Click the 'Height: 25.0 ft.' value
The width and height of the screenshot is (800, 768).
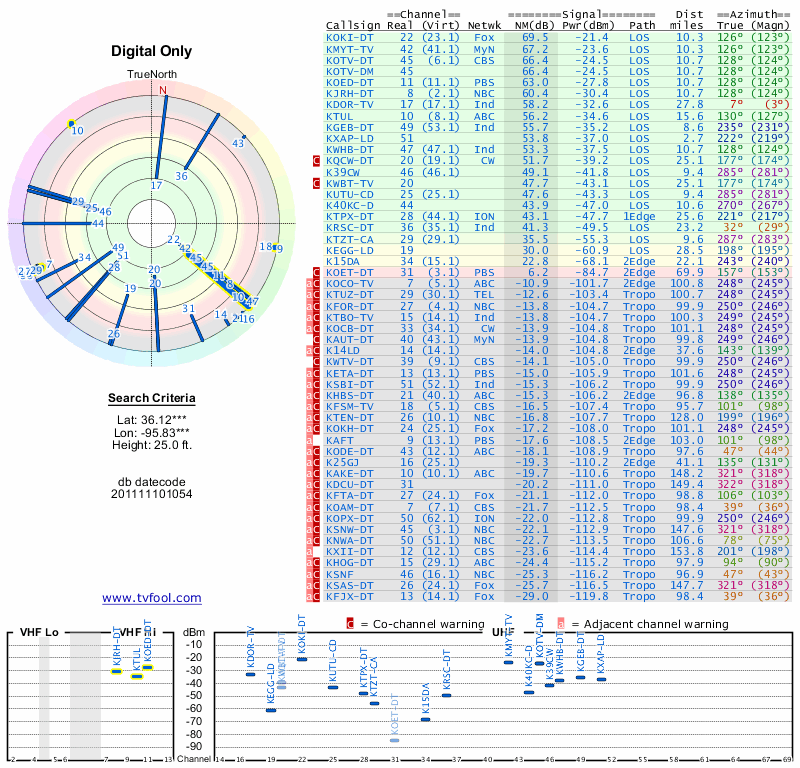pyautogui.click(x=152, y=445)
